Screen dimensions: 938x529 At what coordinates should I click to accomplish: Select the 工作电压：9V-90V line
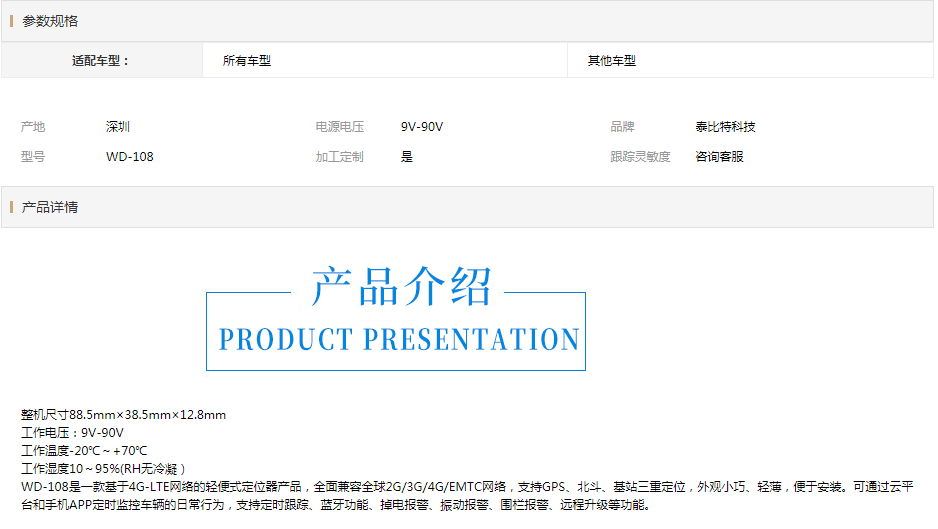point(72,433)
